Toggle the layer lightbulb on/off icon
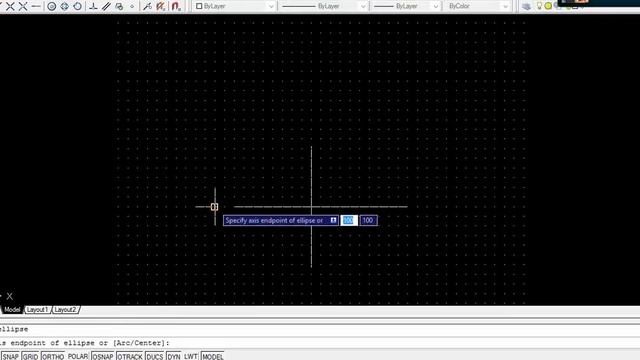 pyautogui.click(x=539, y=6)
